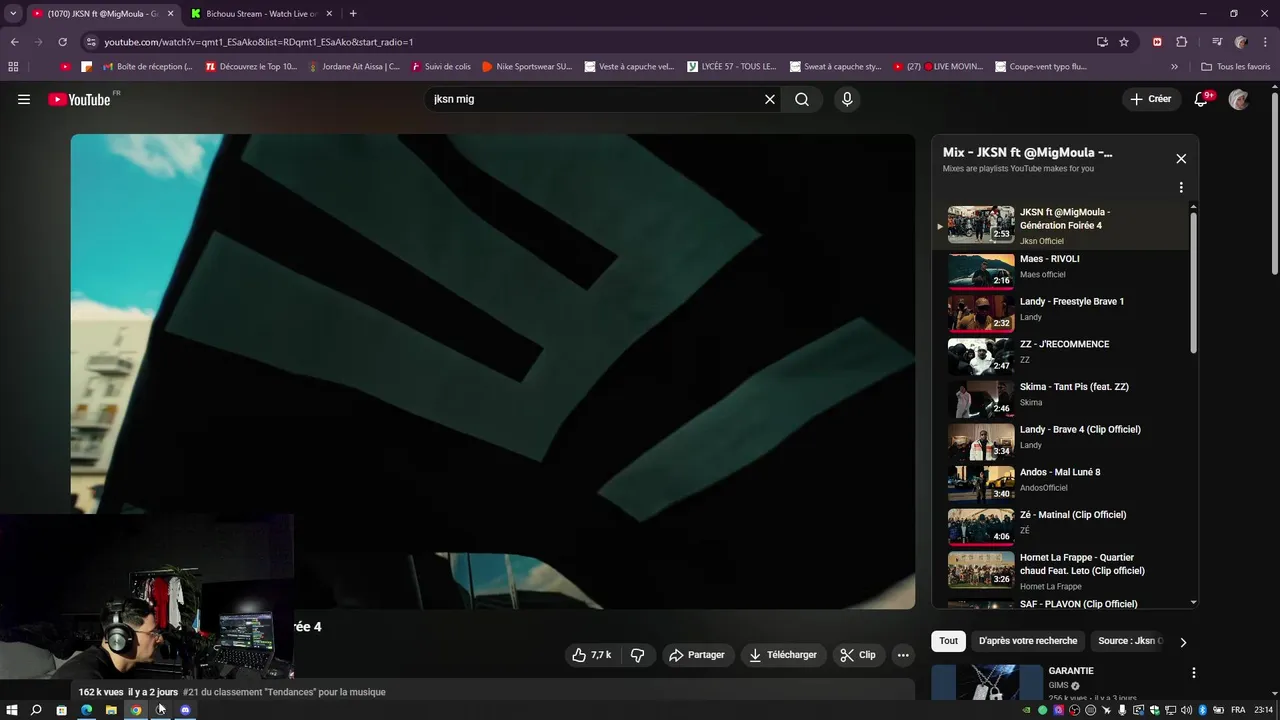This screenshot has width=1280, height=720.
Task: Select the Maes officiel channel name
Action: [1042, 274]
